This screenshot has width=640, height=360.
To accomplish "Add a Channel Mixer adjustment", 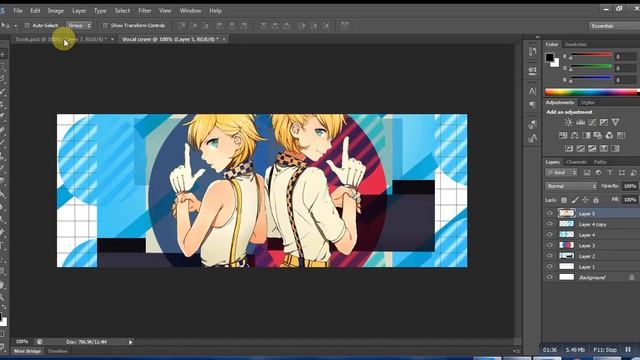I will click(609, 135).
